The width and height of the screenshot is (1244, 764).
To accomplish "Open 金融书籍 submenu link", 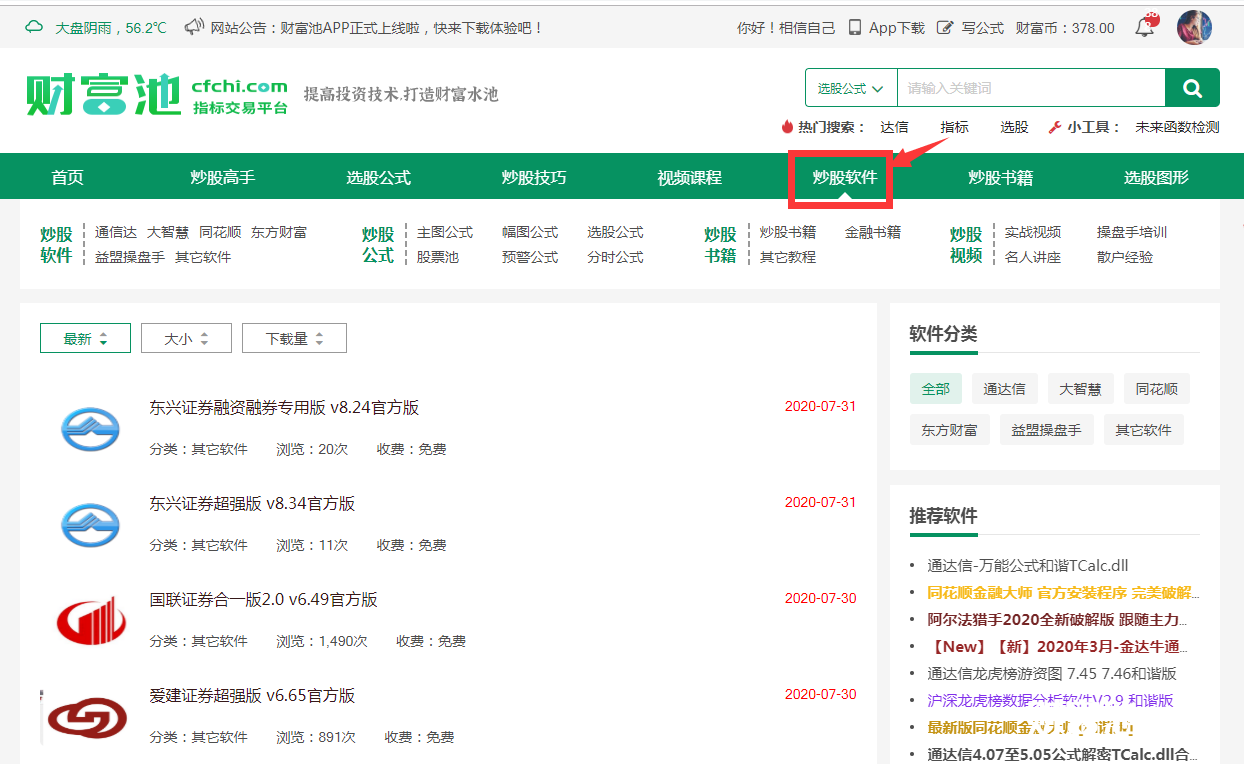I will 873,232.
